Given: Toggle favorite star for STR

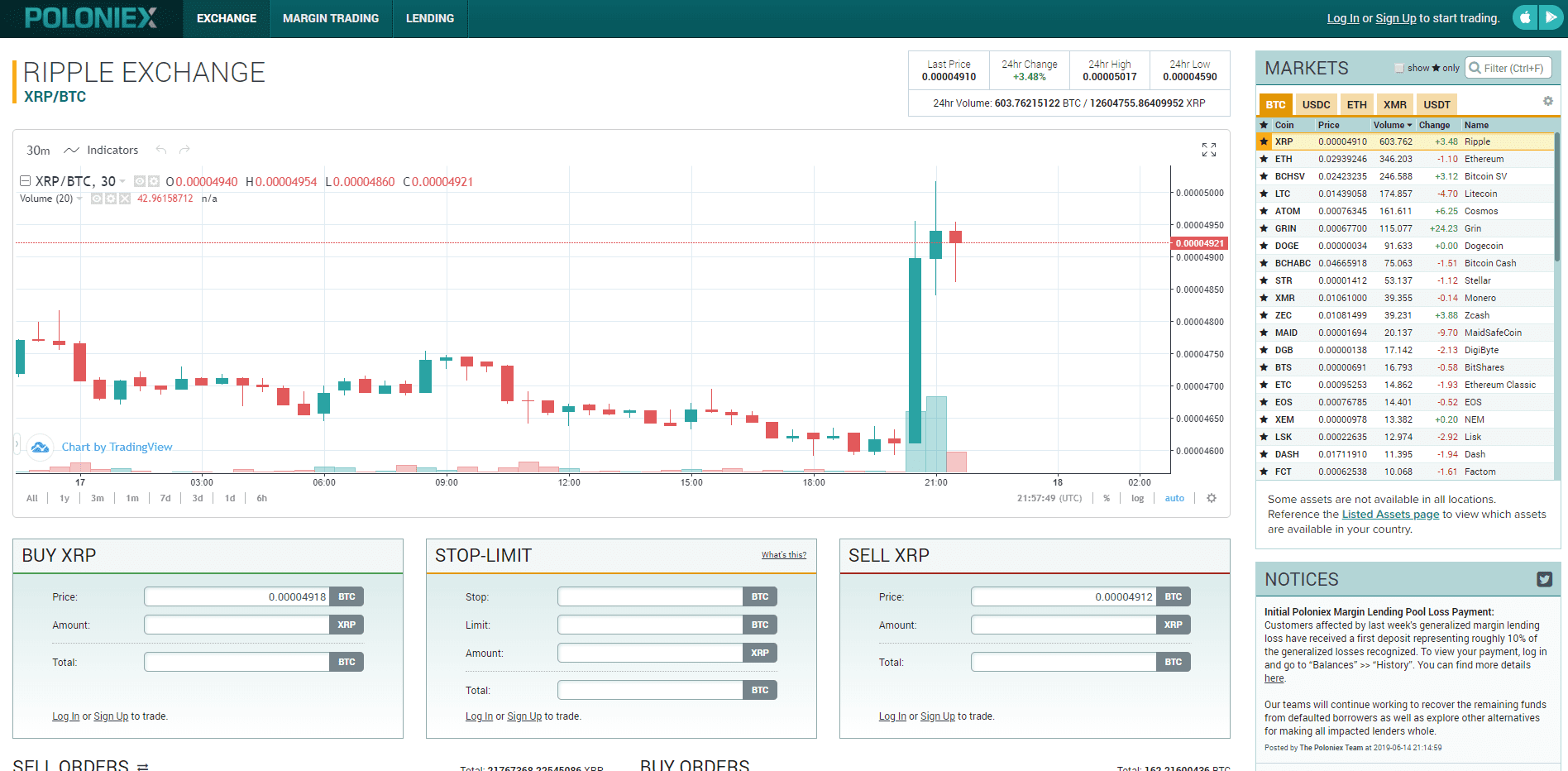Looking at the screenshot, I should click(x=1264, y=280).
